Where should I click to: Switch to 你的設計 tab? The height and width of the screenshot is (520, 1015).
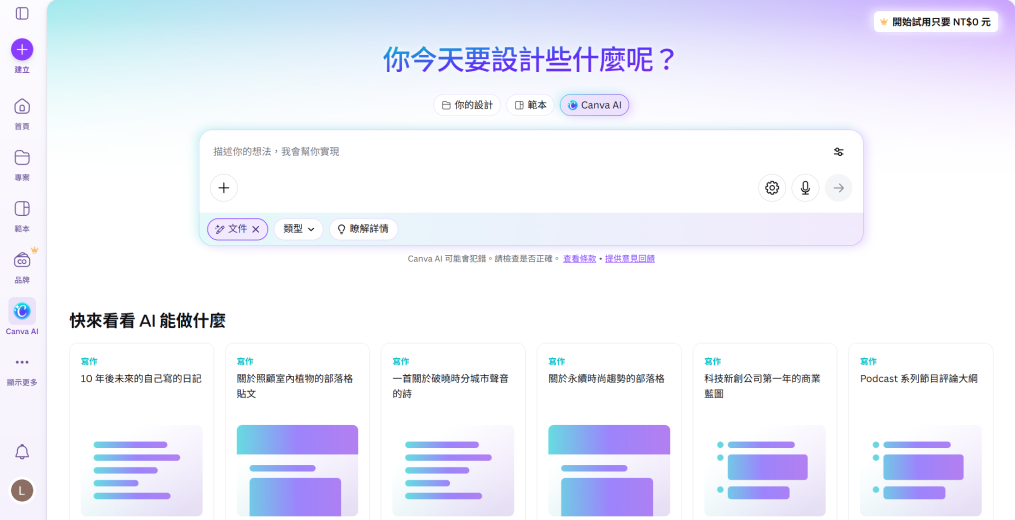(467, 105)
